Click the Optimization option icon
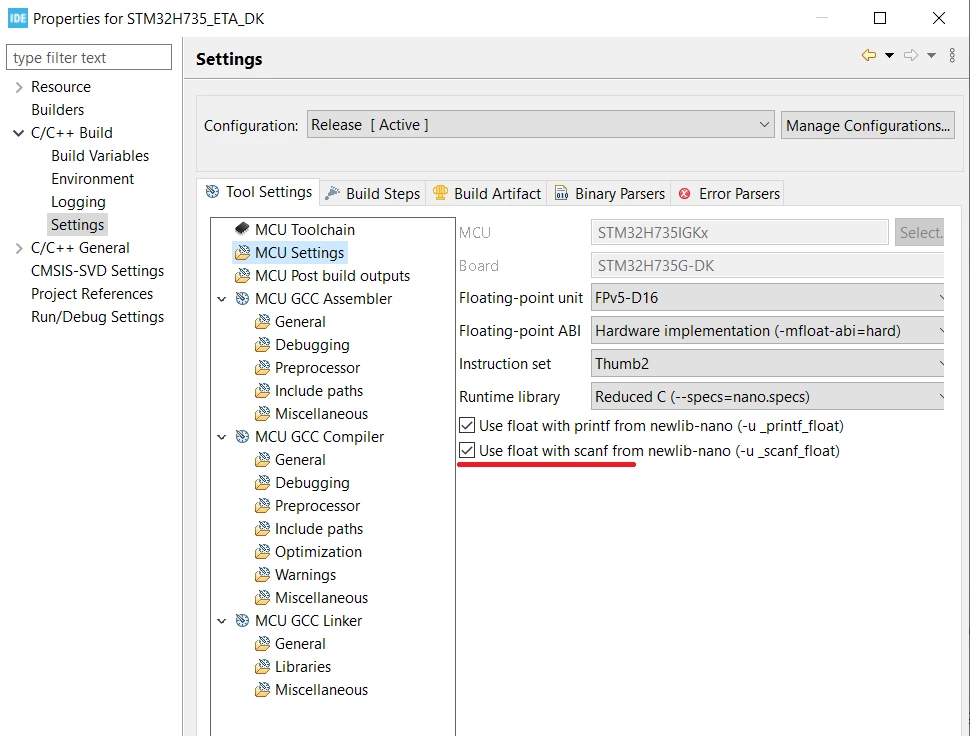 coord(262,552)
